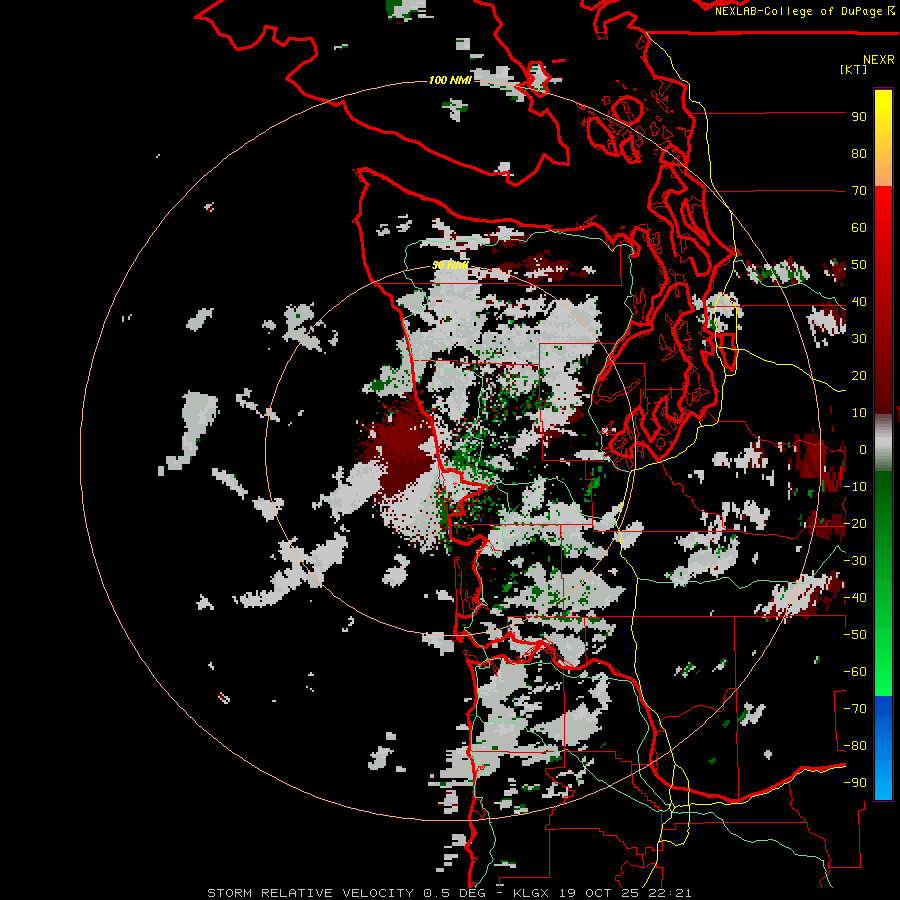The image size is (900, 900).
Task: Select the -60 value on the velocity scale
Action: [855, 672]
